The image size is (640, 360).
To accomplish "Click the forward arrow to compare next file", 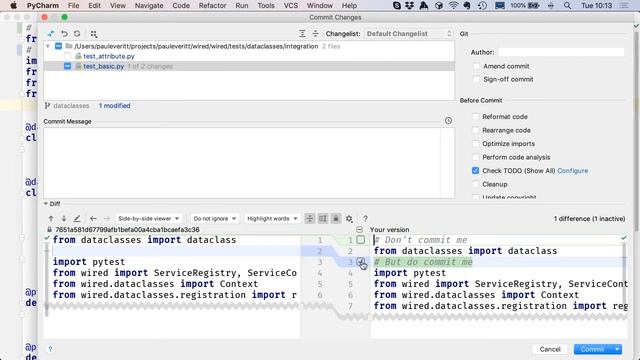I will tap(107, 219).
